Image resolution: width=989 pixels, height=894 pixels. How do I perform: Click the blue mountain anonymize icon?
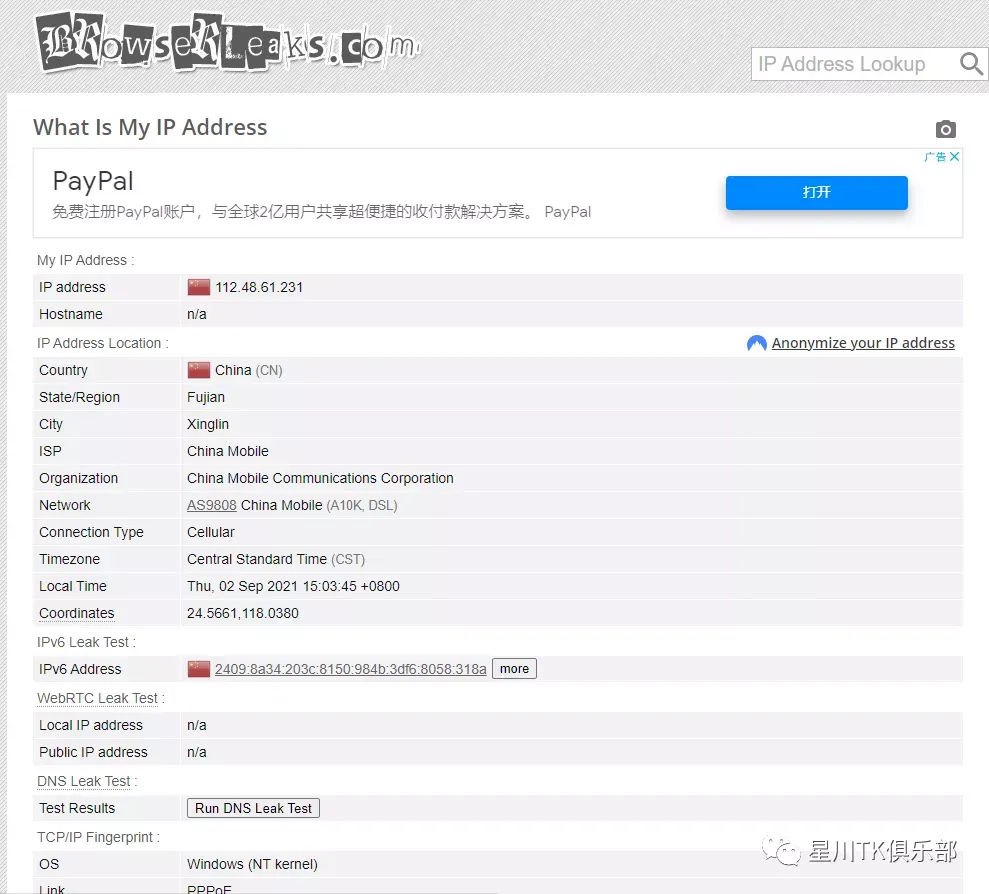click(756, 343)
